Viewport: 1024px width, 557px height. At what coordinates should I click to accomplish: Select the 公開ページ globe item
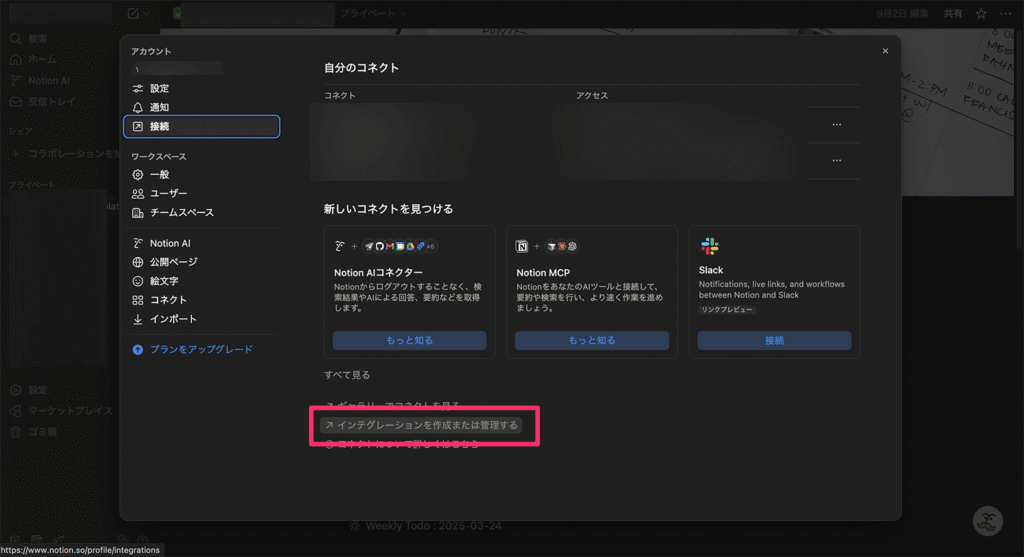coord(173,262)
